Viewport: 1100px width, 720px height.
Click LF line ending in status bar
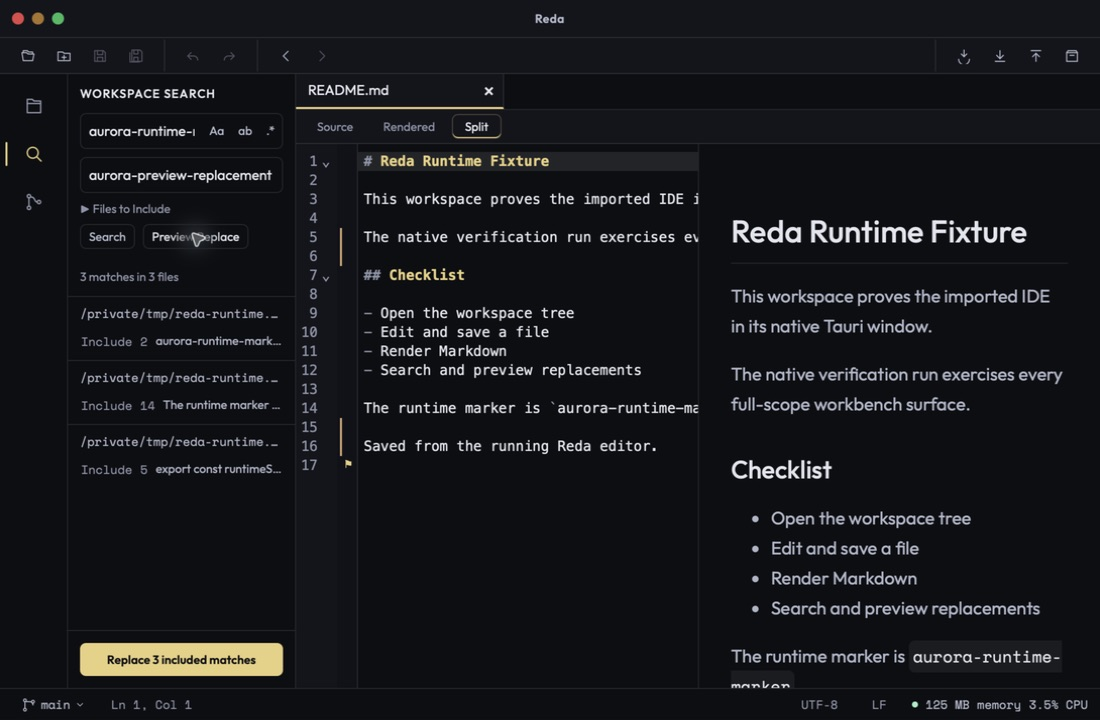878,705
